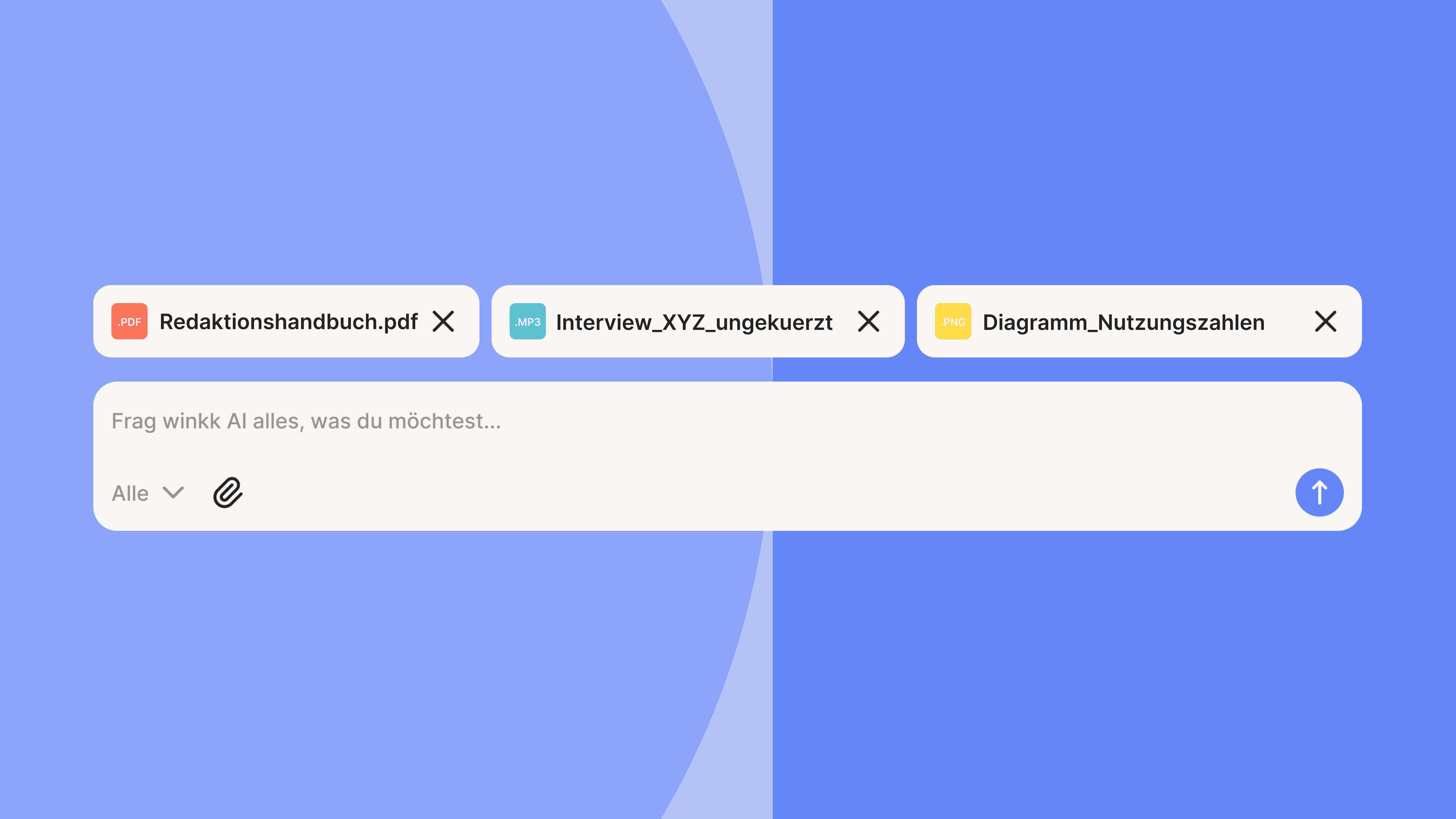Click the red .PDF file type icon

pos(129,322)
